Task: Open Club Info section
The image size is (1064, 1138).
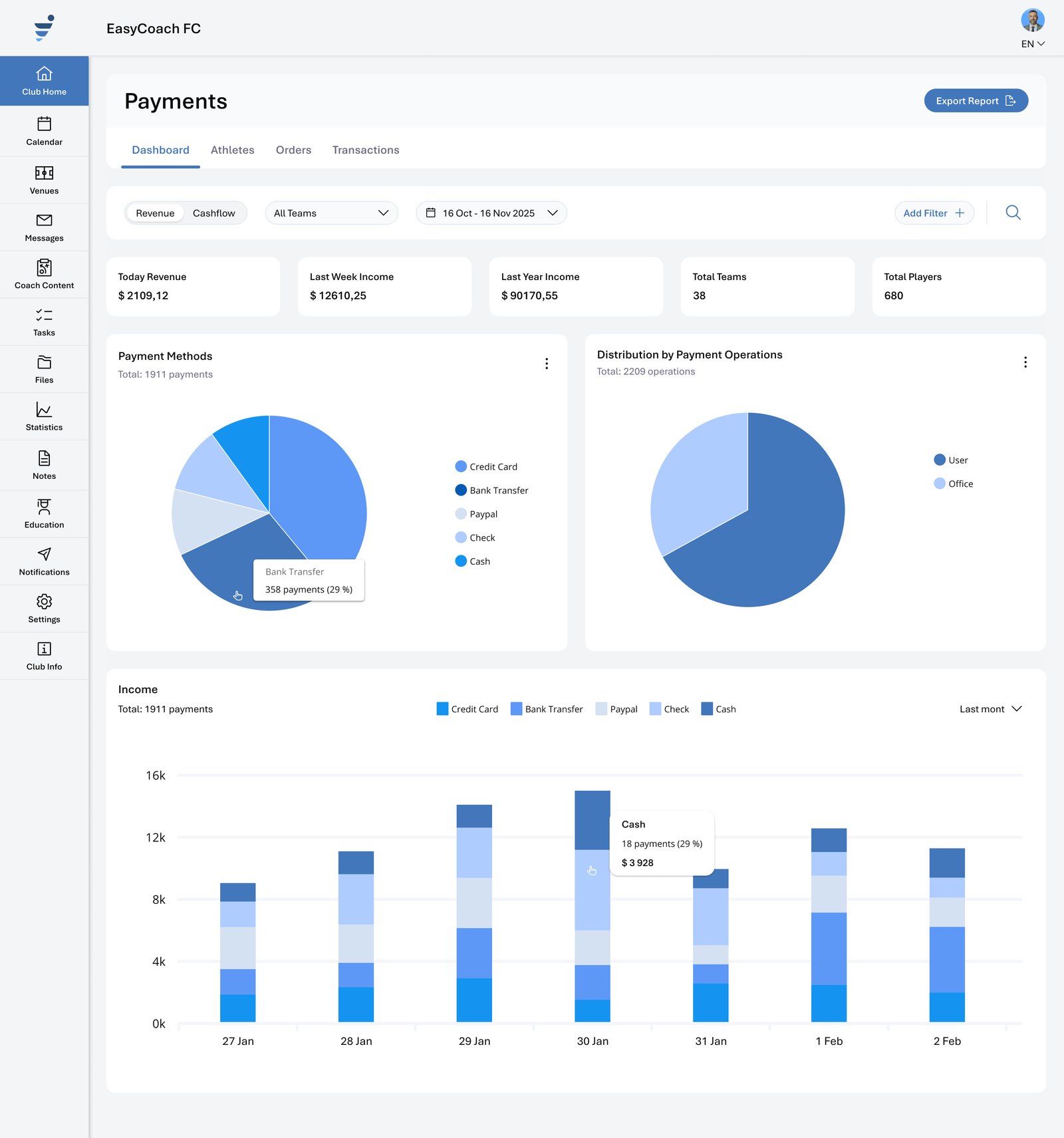Action: tap(44, 656)
